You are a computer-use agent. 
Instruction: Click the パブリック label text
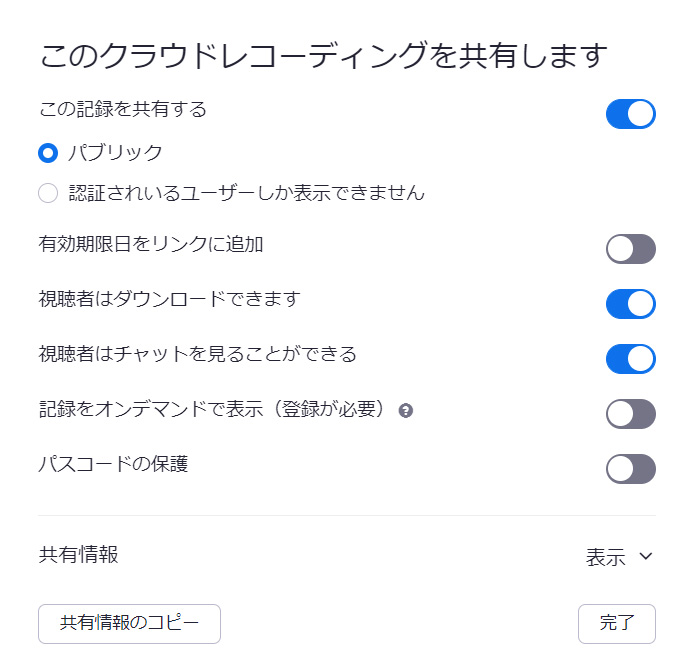click(115, 154)
